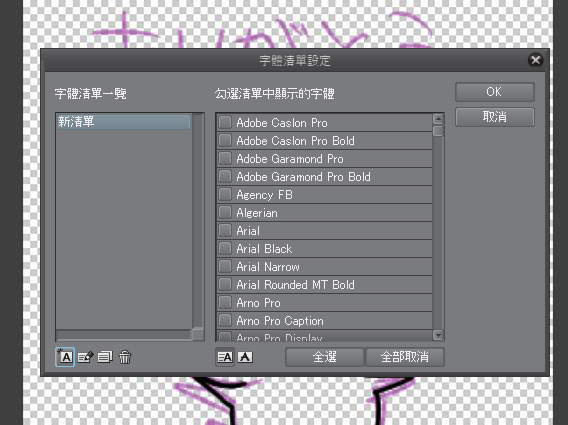Click the Algerian font name
The image size is (568, 425).
[x=257, y=213]
